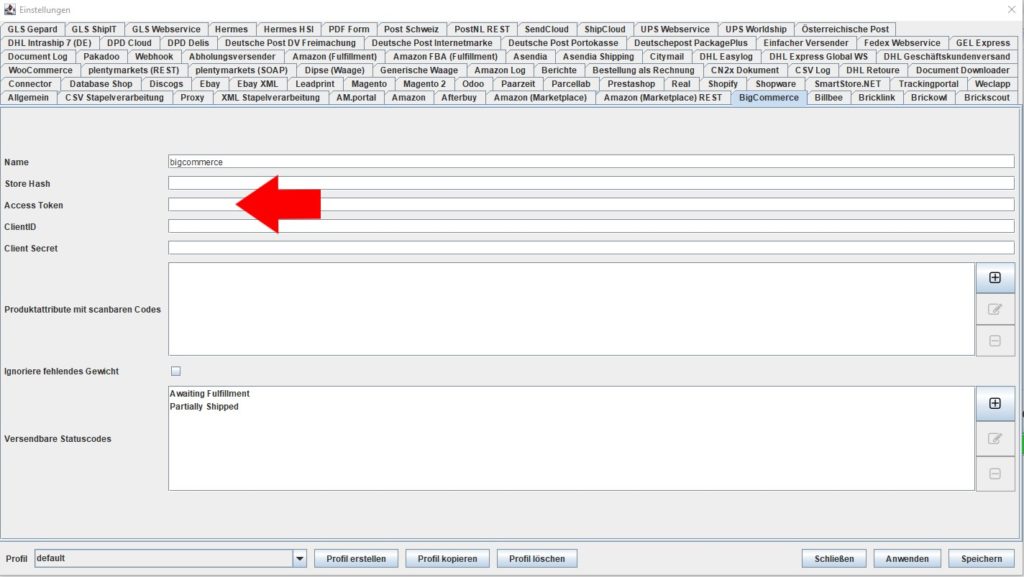Focus the Client Secret input field

[591, 248]
